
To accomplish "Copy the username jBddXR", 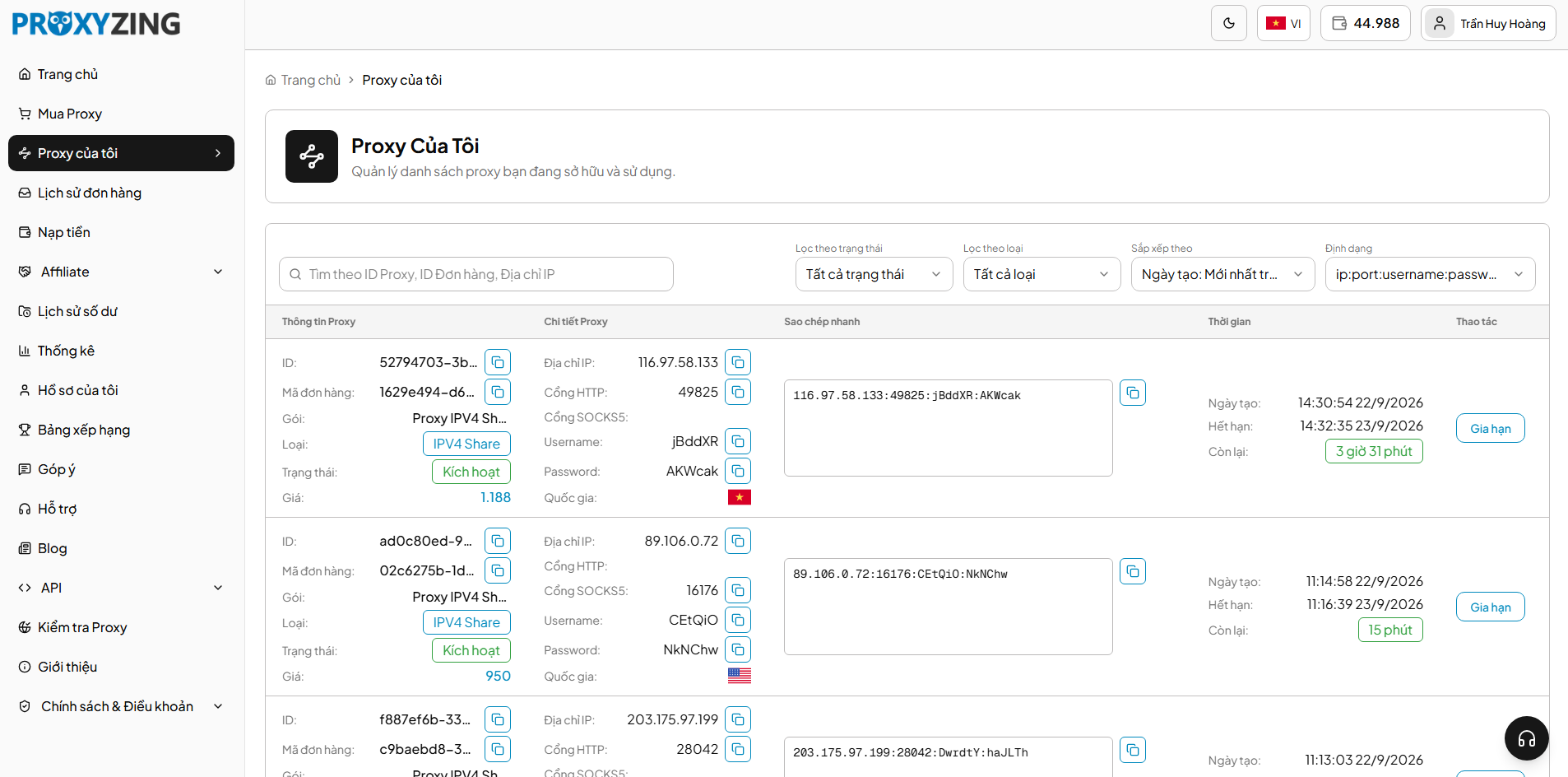I will (x=738, y=441).
